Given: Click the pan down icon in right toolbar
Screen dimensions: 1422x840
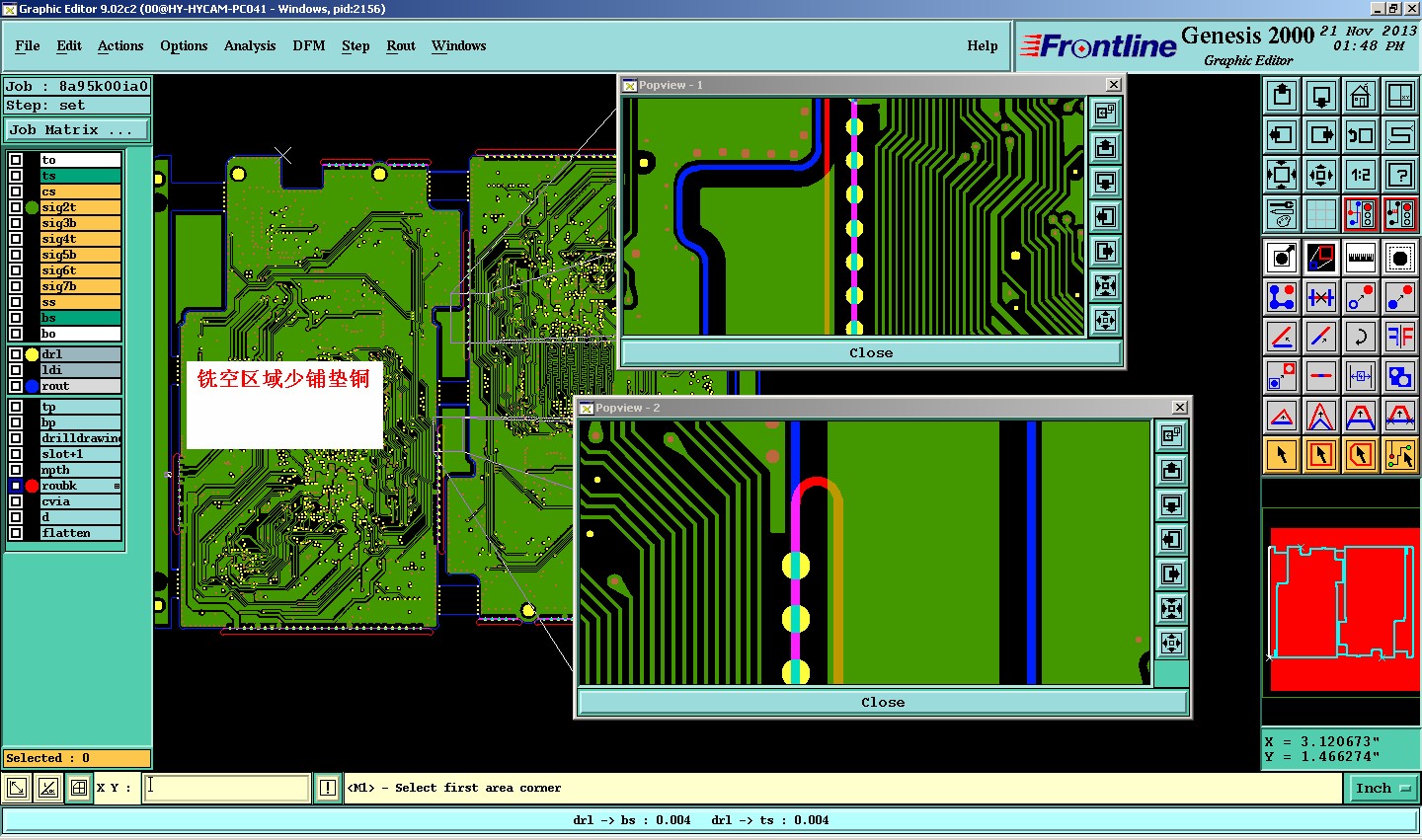Looking at the screenshot, I should (1321, 96).
